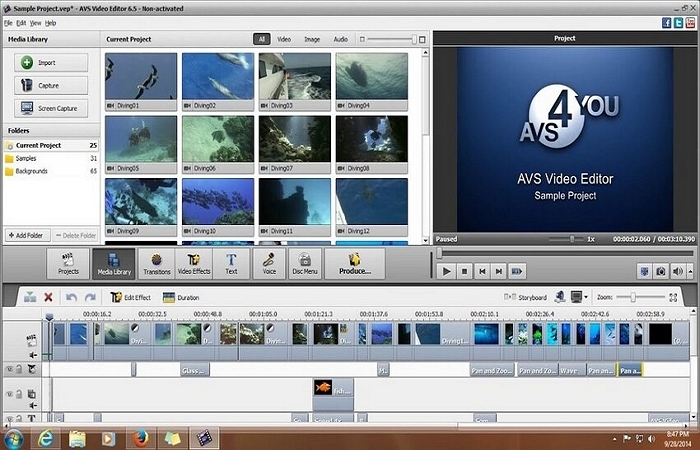Viewport: 700px width, 450px height.
Task: Select the Diving07 clip thumbnail
Action: click(x=295, y=144)
